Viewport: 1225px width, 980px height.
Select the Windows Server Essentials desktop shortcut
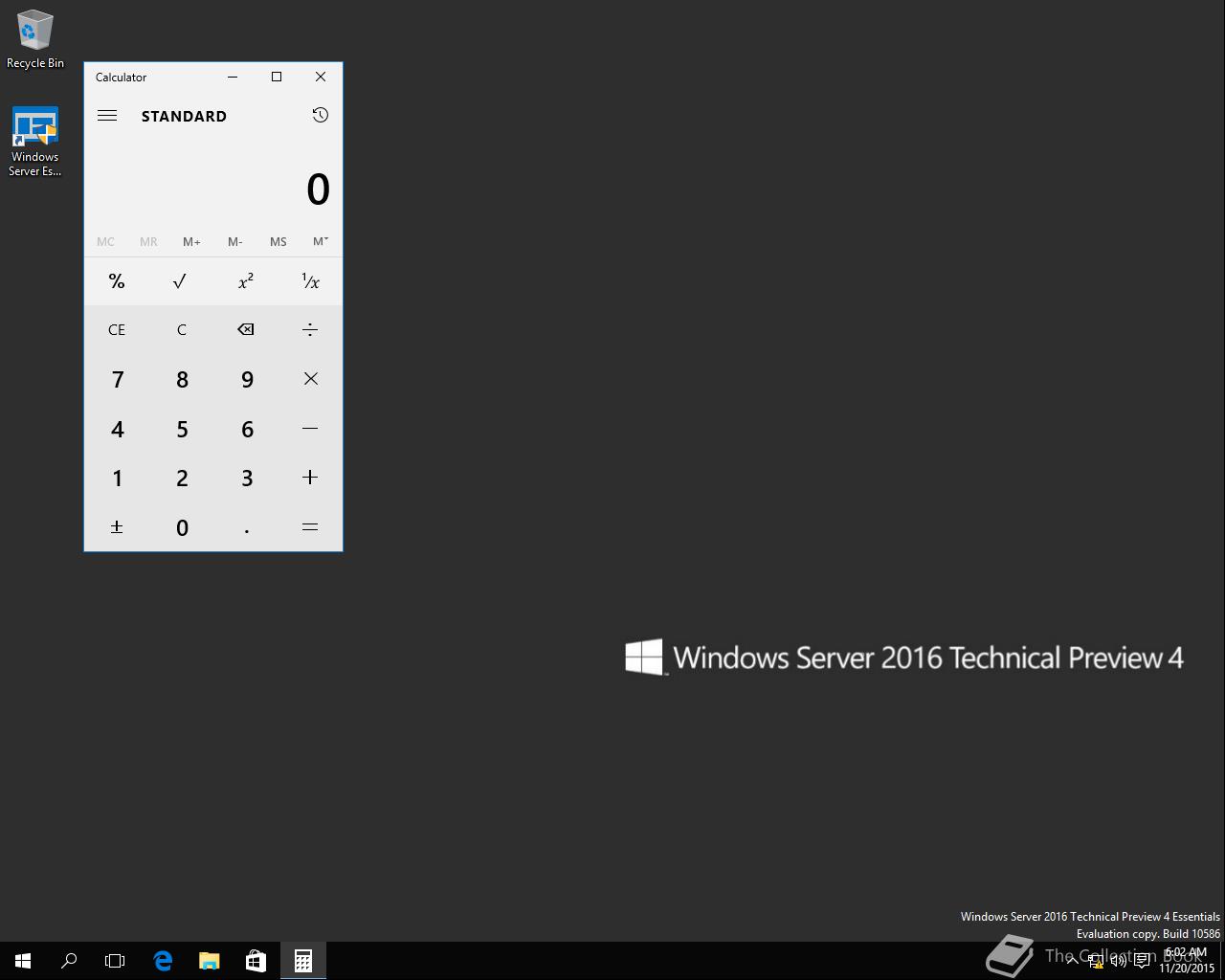click(35, 142)
